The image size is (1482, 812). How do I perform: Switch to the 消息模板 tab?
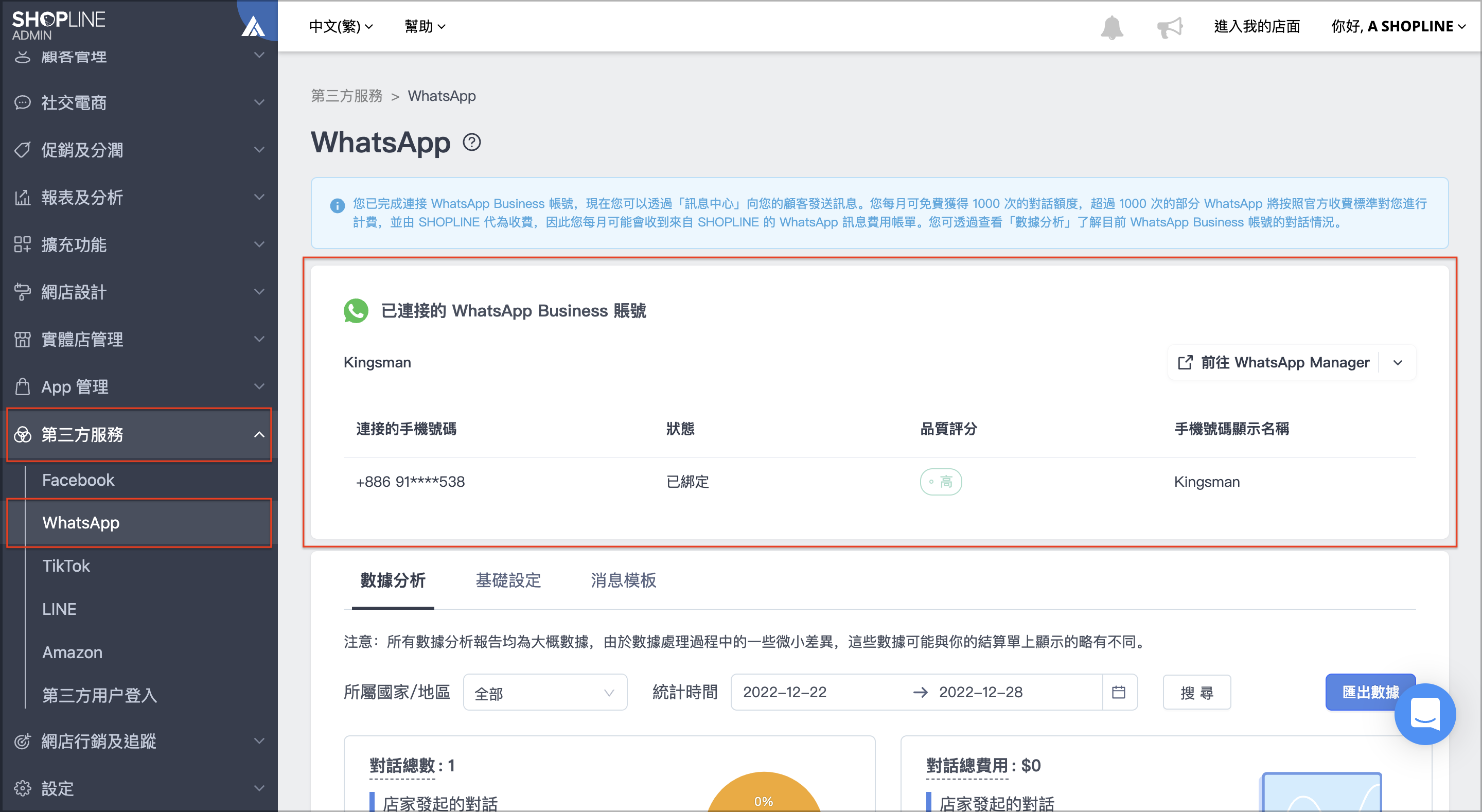(x=623, y=580)
